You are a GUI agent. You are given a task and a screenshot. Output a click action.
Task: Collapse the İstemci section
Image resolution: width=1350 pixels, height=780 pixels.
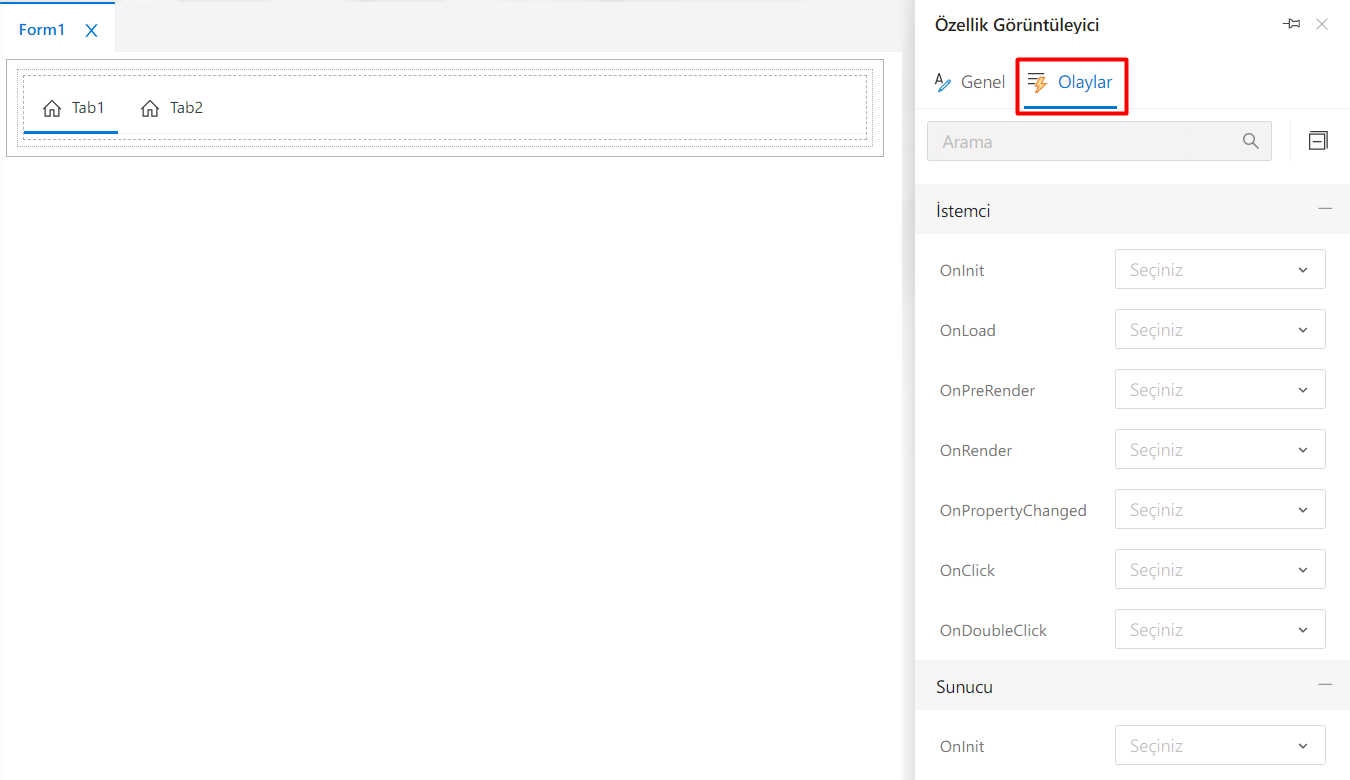point(1325,209)
